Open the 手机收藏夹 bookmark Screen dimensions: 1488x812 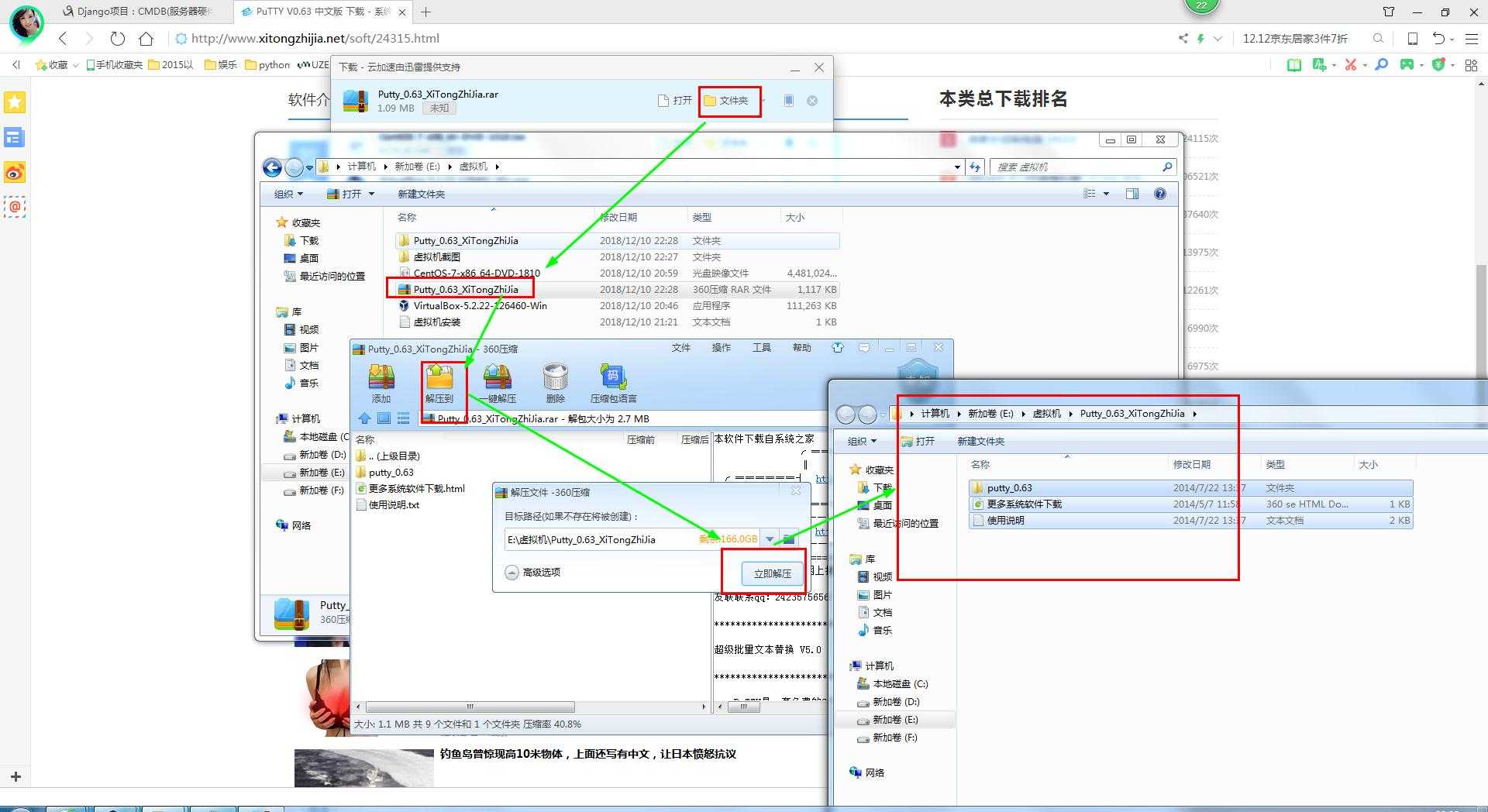click(x=114, y=65)
